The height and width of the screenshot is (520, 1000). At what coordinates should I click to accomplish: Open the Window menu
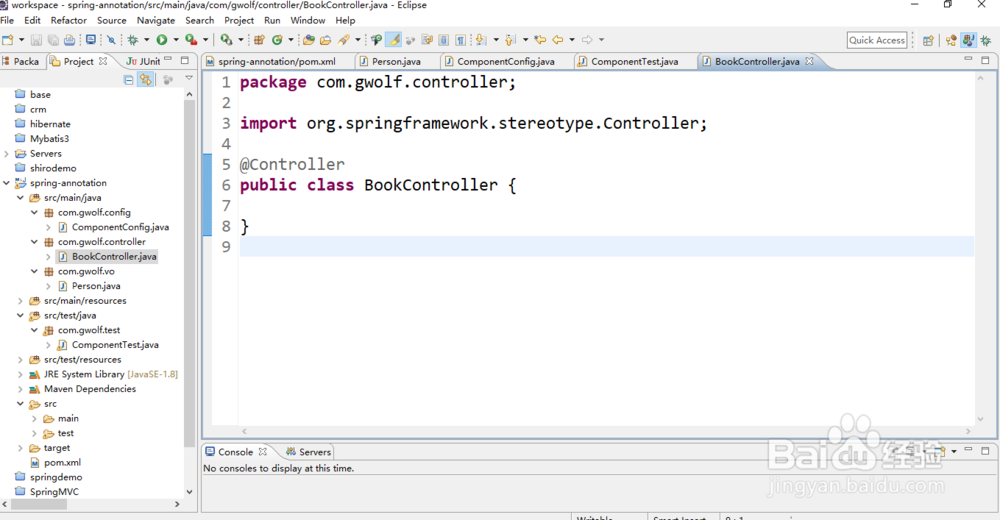308,20
